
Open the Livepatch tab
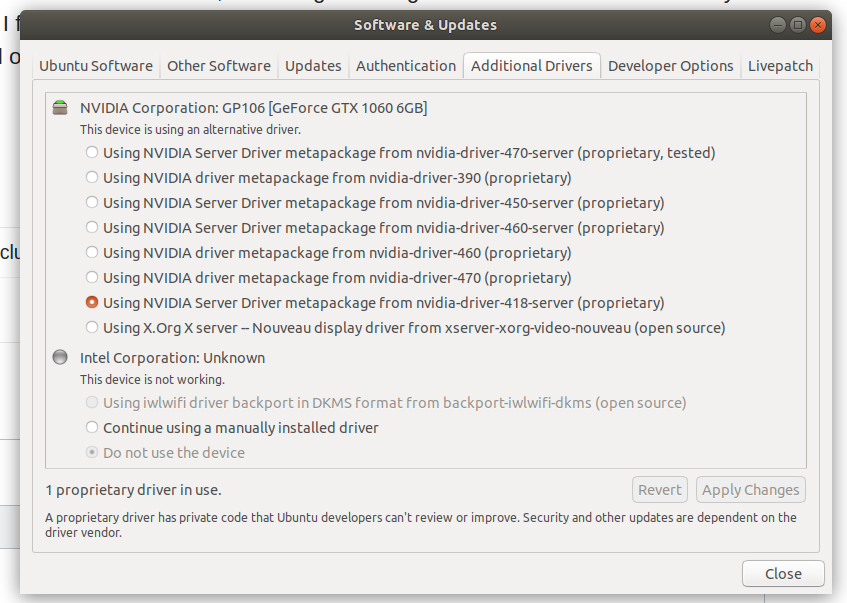(x=780, y=66)
